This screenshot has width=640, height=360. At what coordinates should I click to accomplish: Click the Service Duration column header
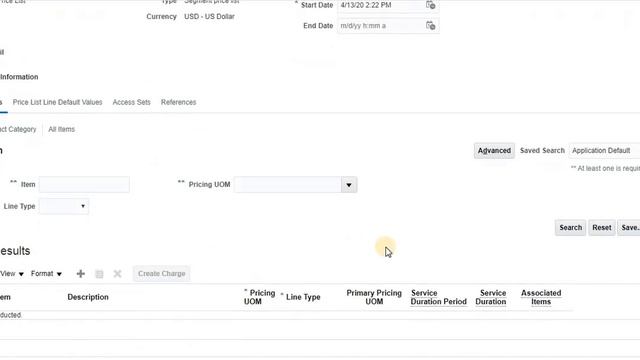coord(491,297)
